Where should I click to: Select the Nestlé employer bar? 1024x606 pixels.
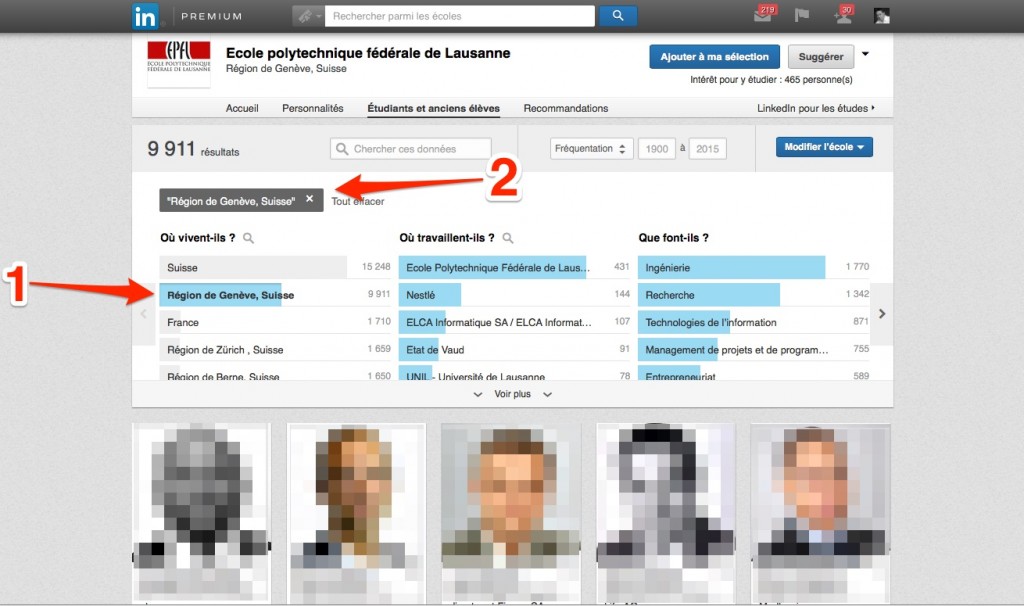515,295
